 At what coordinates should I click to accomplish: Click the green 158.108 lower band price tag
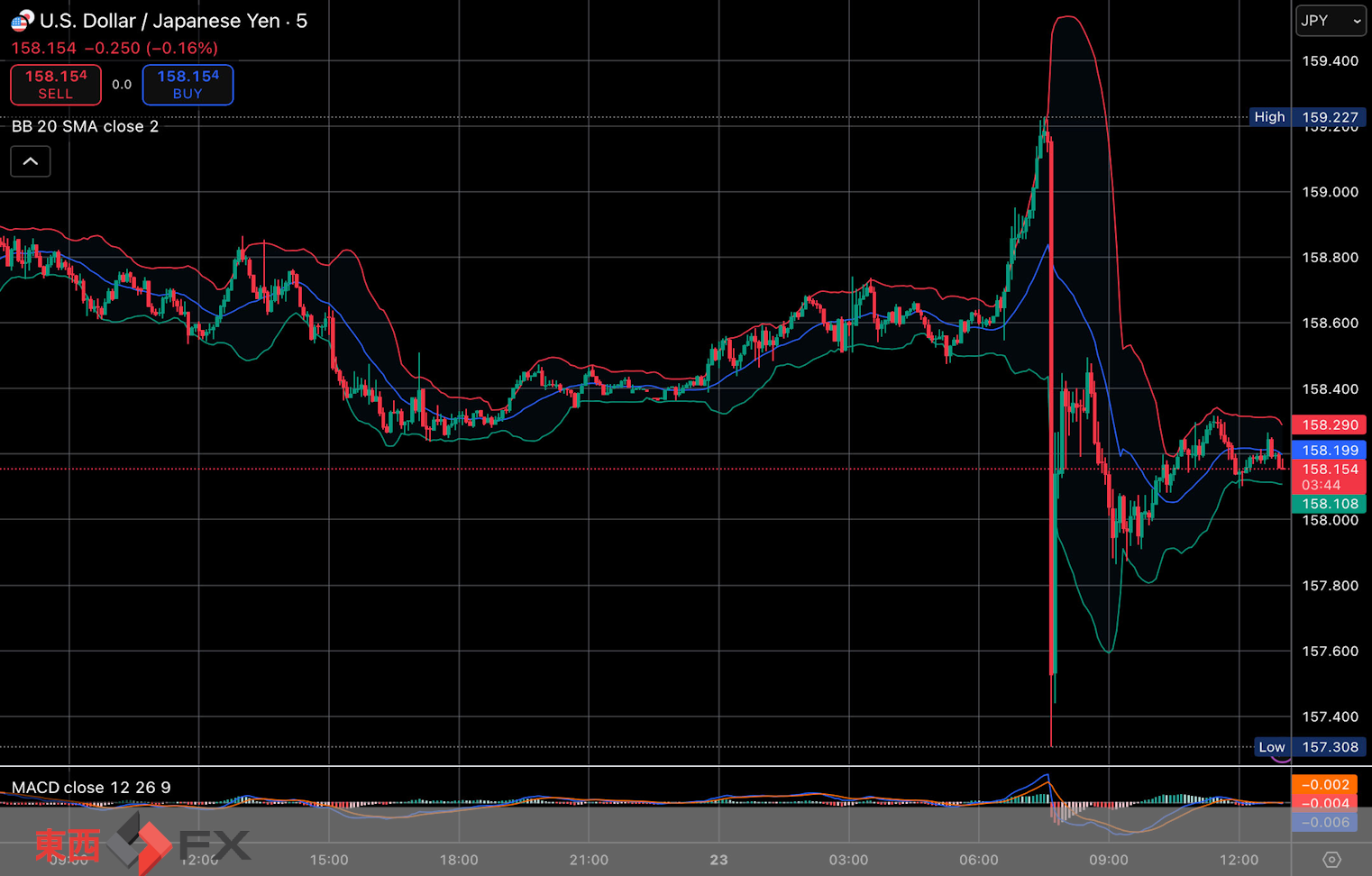[x=1330, y=504]
